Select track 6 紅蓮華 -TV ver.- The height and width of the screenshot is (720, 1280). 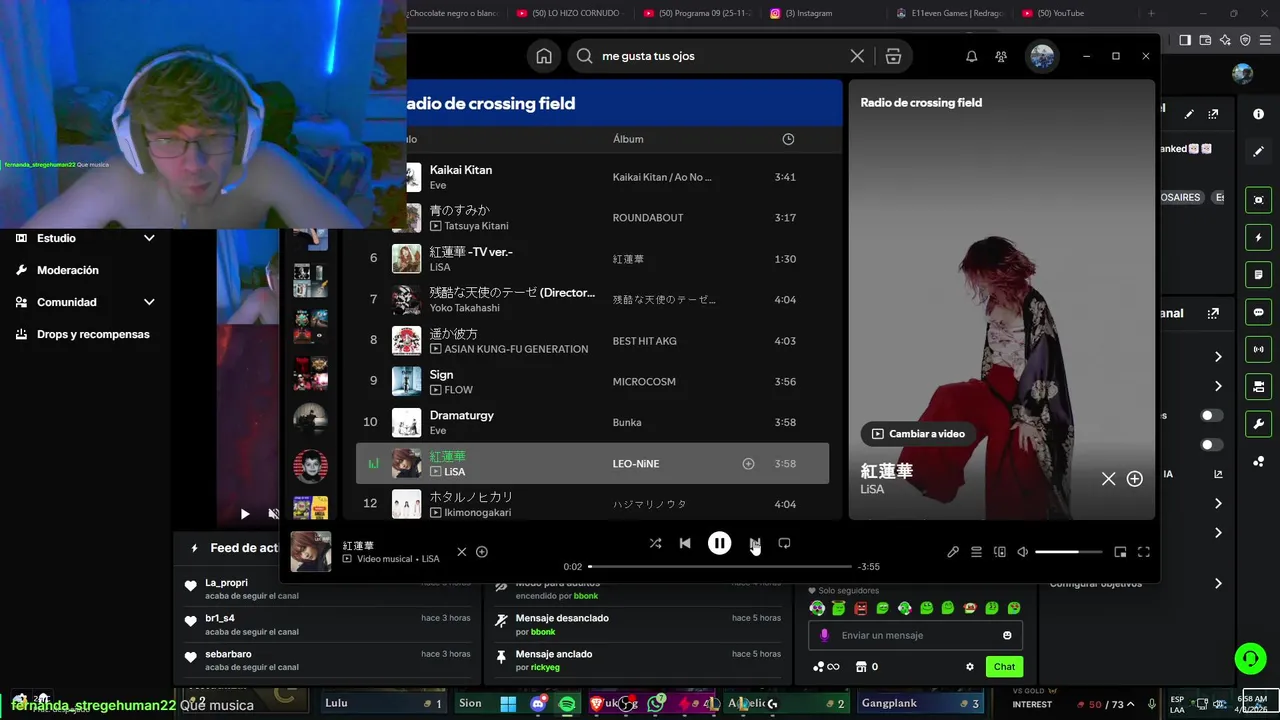[x=592, y=259]
